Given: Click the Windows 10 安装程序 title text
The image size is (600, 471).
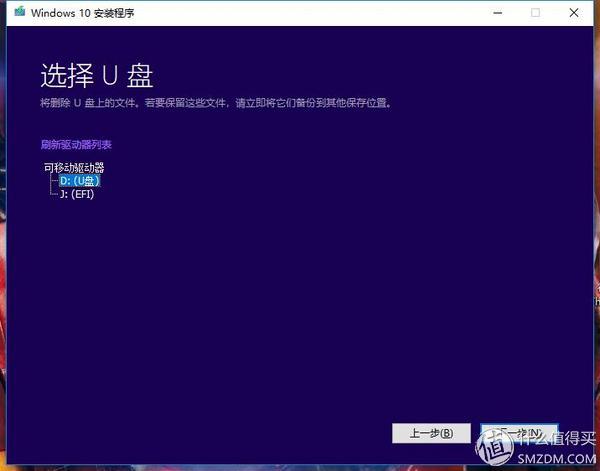Looking at the screenshot, I should 83,13.
